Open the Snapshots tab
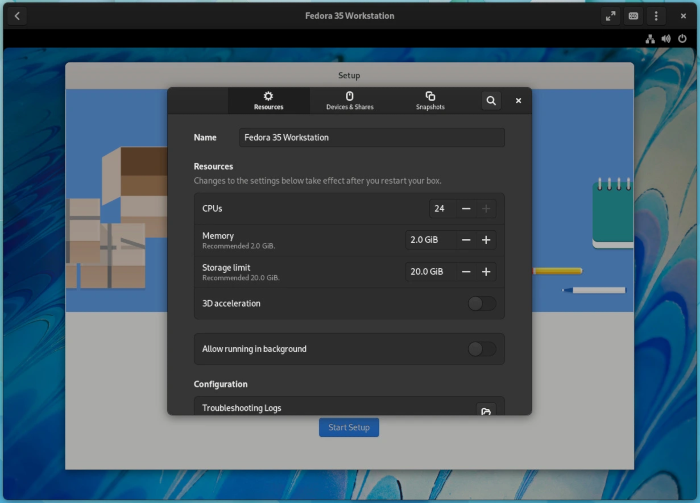The width and height of the screenshot is (700, 503). coord(430,101)
